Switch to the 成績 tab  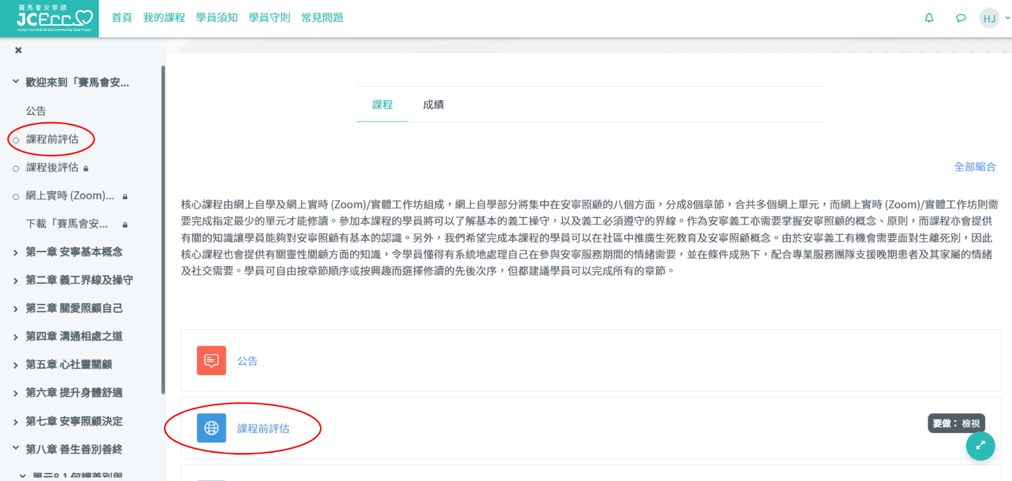point(433,105)
